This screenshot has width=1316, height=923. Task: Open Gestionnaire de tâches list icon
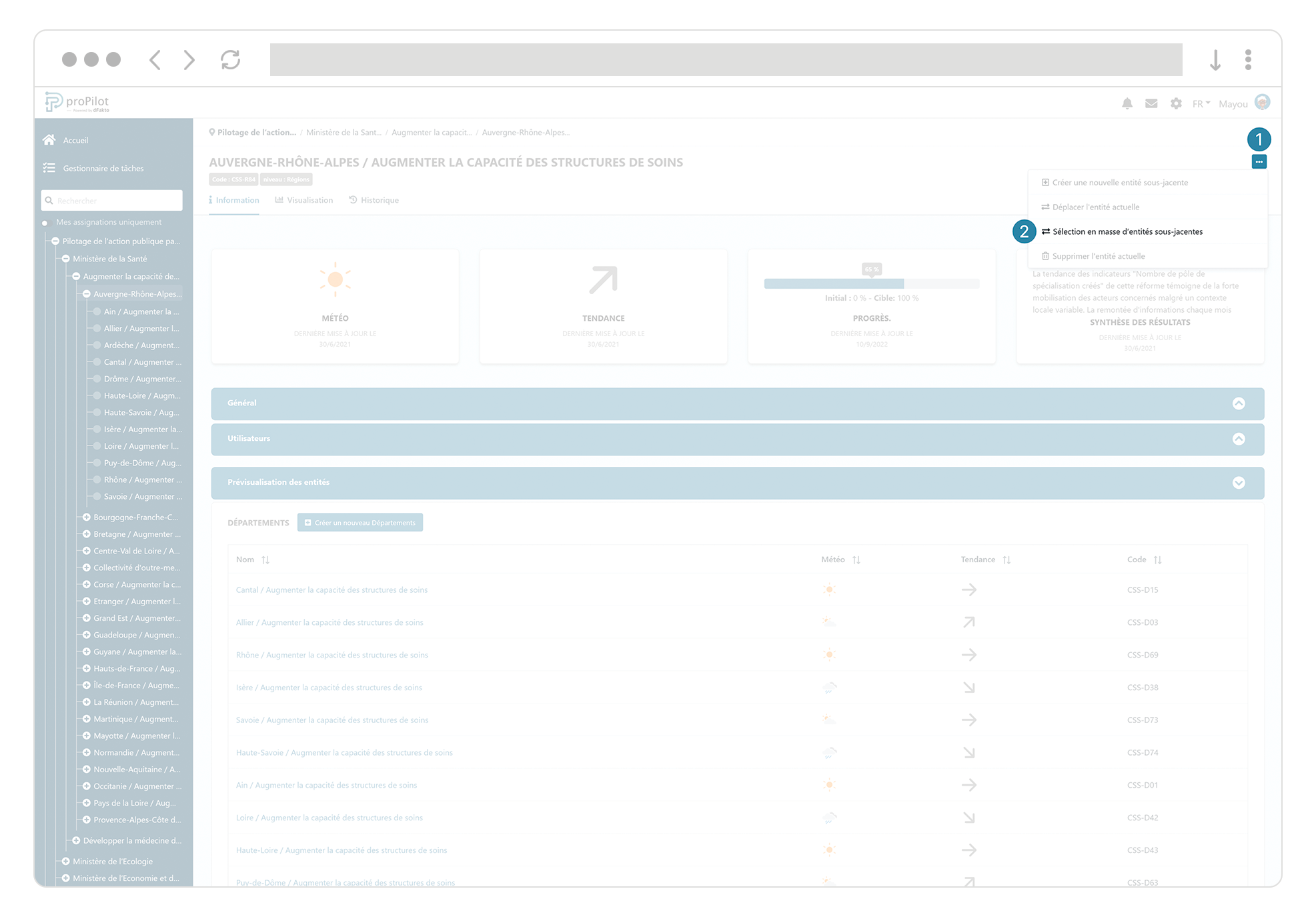tap(49, 168)
